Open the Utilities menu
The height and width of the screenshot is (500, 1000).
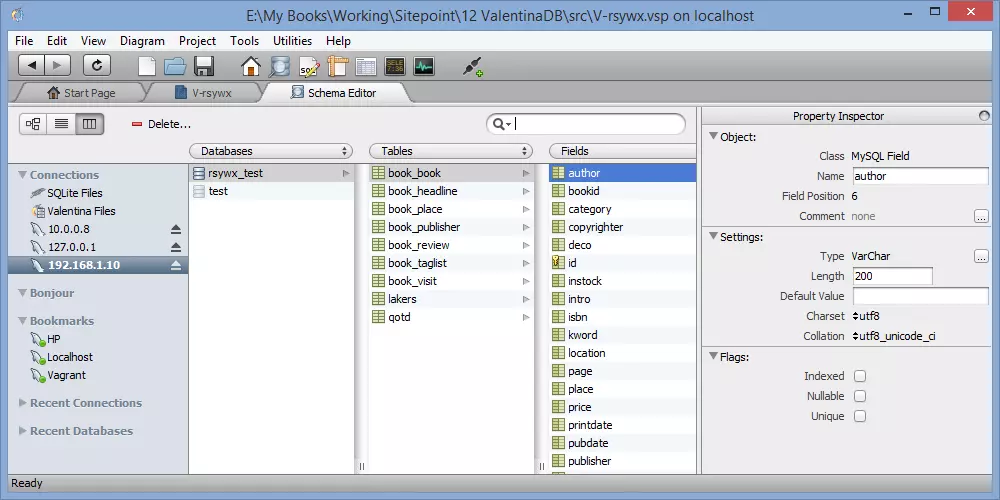coord(292,41)
